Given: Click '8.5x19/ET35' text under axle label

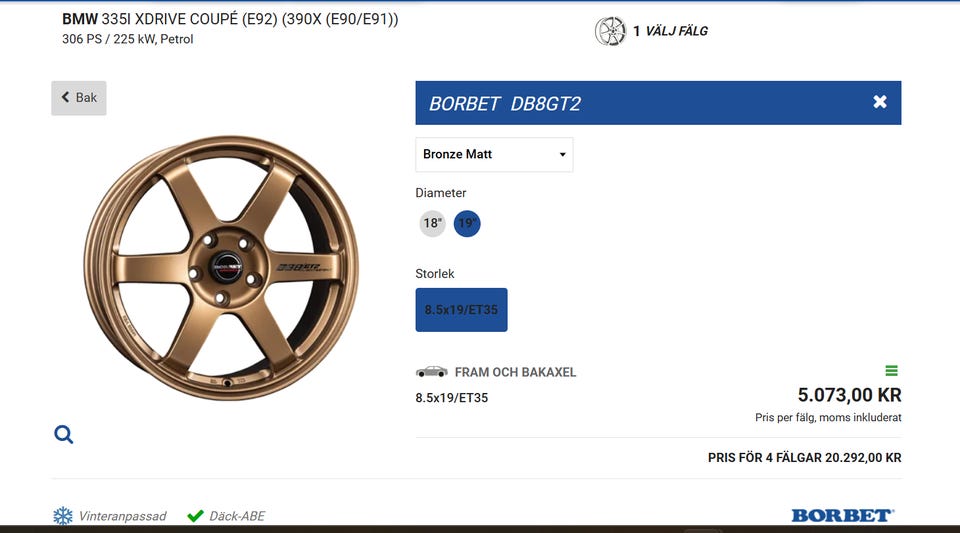Looking at the screenshot, I should coord(452,398).
